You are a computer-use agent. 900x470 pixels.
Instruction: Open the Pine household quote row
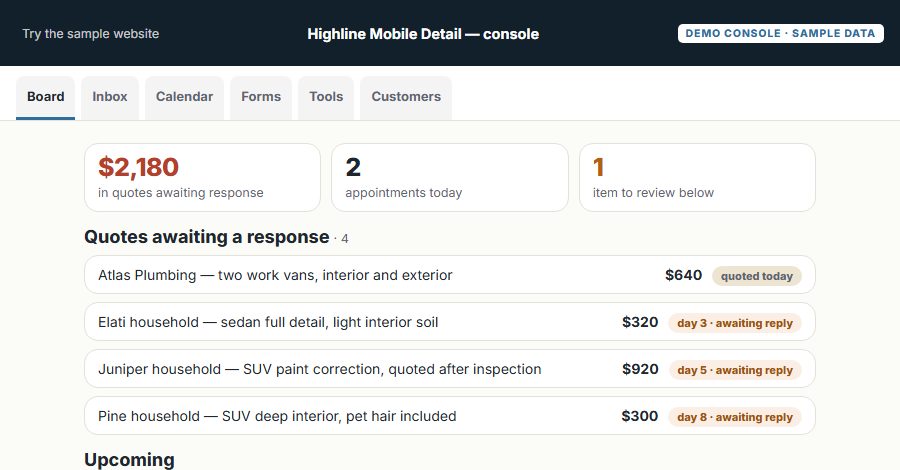point(450,416)
